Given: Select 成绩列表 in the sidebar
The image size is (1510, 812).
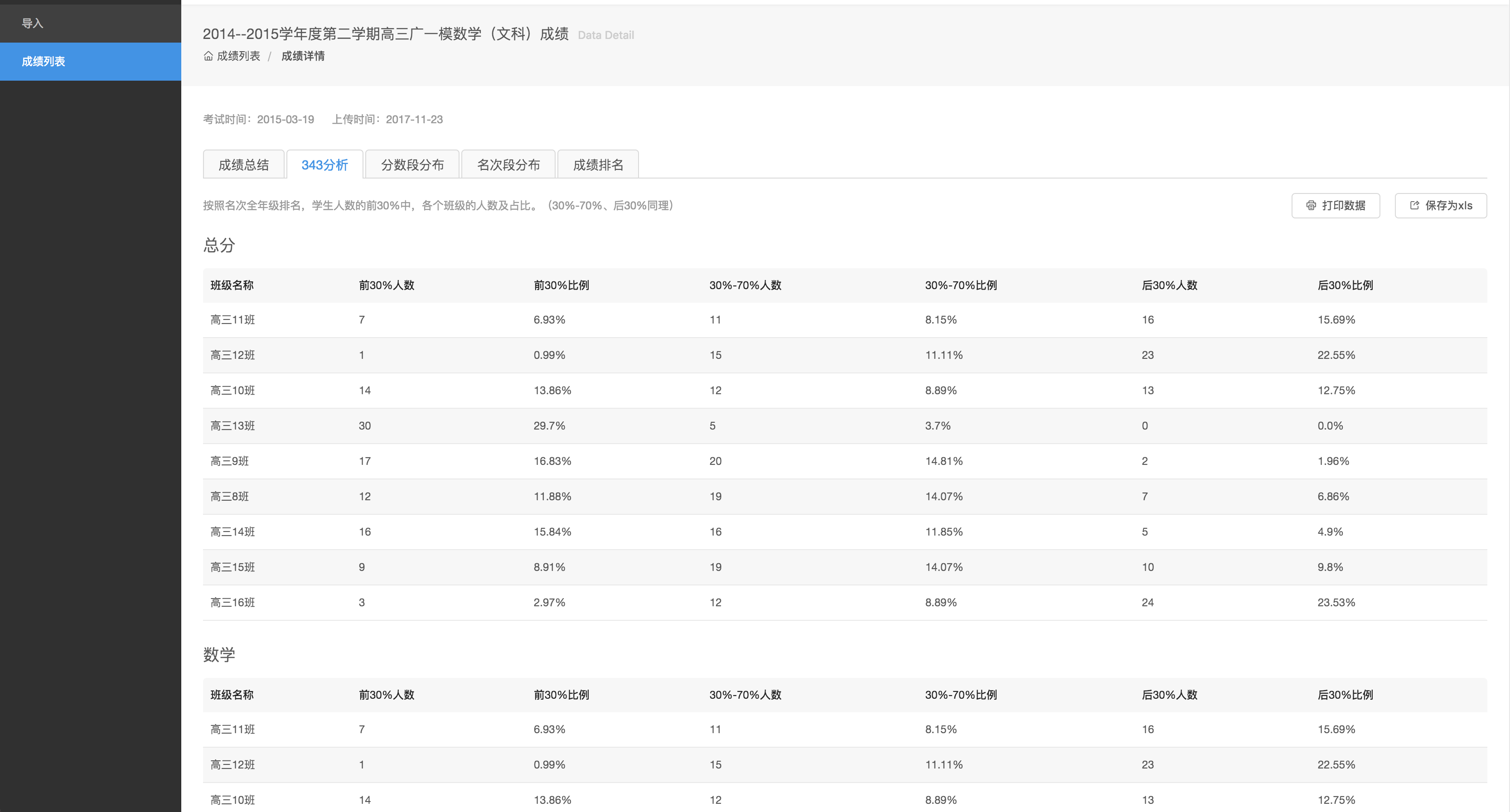Looking at the screenshot, I should click(x=44, y=62).
